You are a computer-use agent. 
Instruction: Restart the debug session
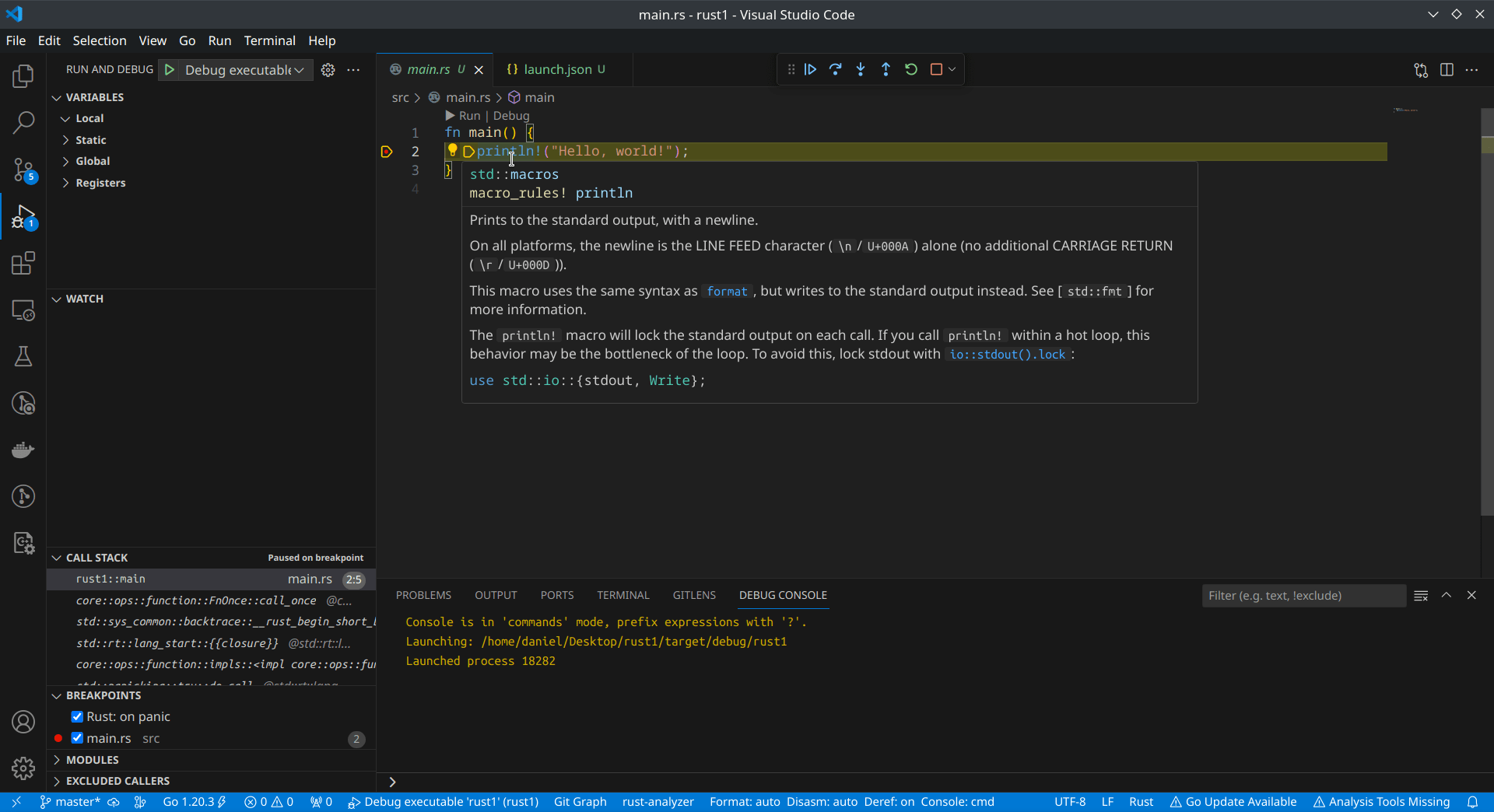[x=911, y=69]
